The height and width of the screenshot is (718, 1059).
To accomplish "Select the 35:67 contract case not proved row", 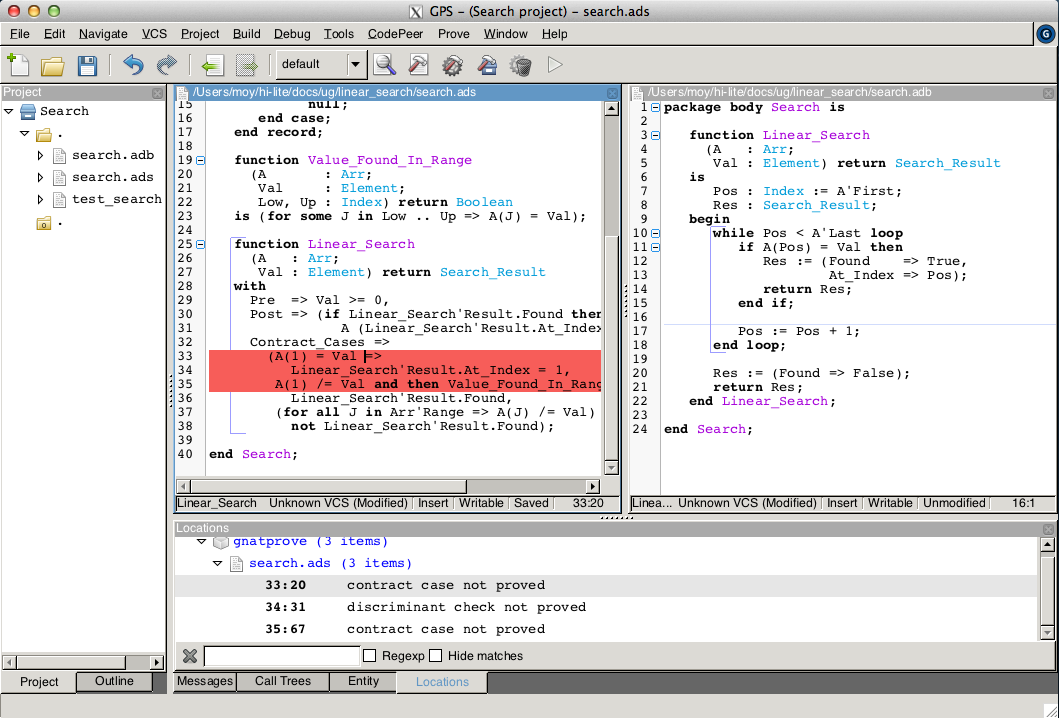I will coord(606,630).
